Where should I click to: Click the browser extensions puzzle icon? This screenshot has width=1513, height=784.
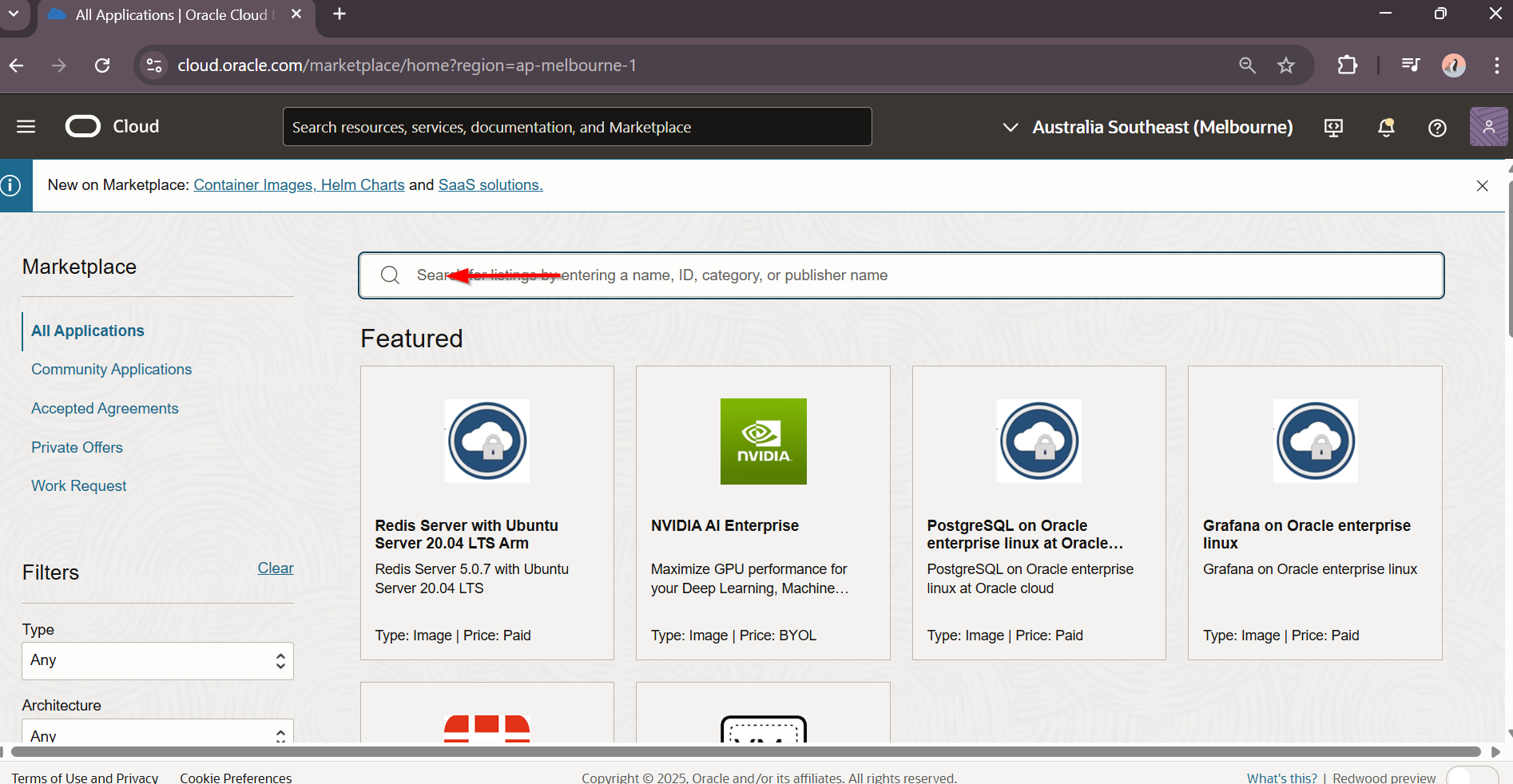[1347, 65]
